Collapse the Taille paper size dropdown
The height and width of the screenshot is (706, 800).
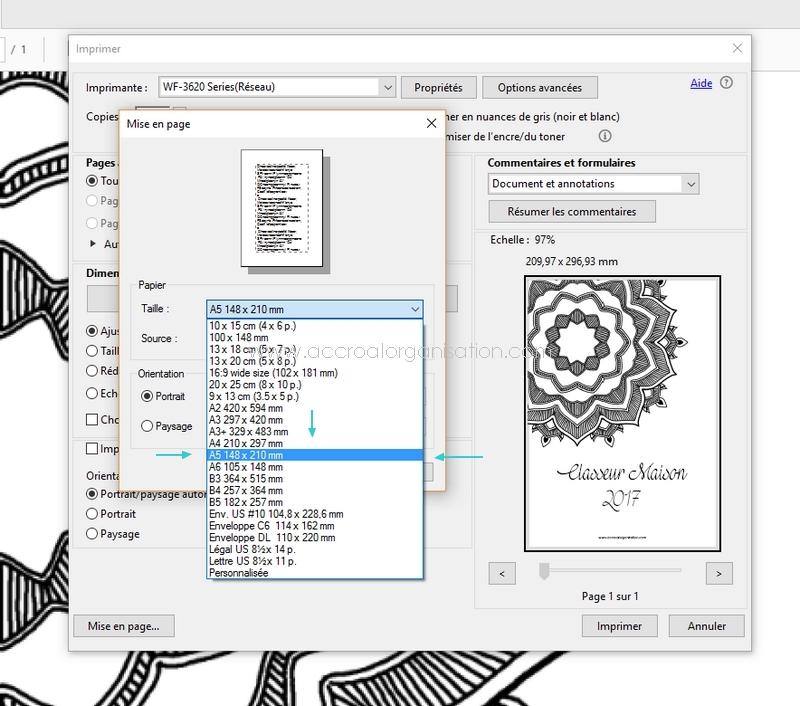(x=415, y=310)
